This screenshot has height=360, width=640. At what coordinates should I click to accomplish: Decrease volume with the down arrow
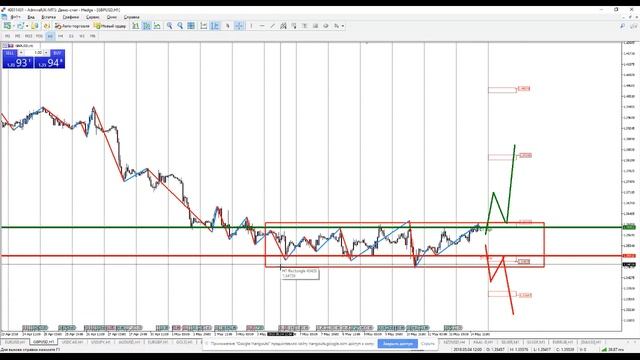click(21, 53)
